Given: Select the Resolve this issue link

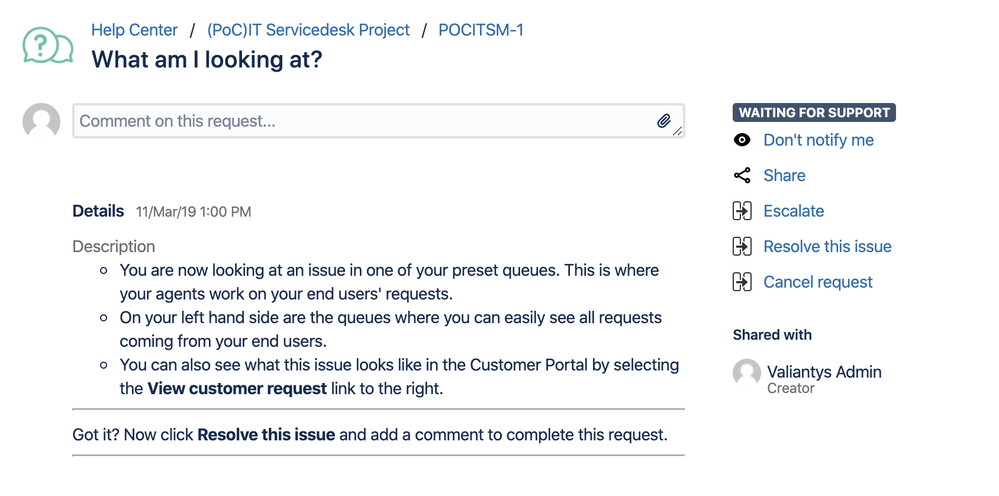Looking at the screenshot, I should pyautogui.click(x=828, y=246).
